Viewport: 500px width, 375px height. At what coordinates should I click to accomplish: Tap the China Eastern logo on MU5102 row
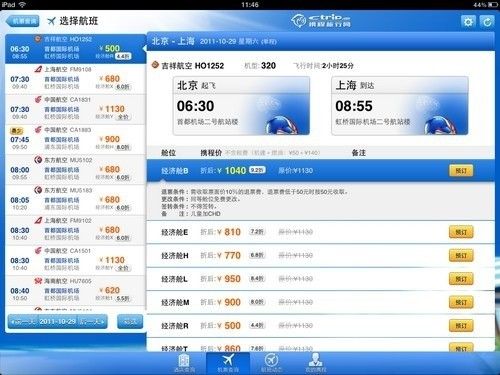tap(38, 160)
